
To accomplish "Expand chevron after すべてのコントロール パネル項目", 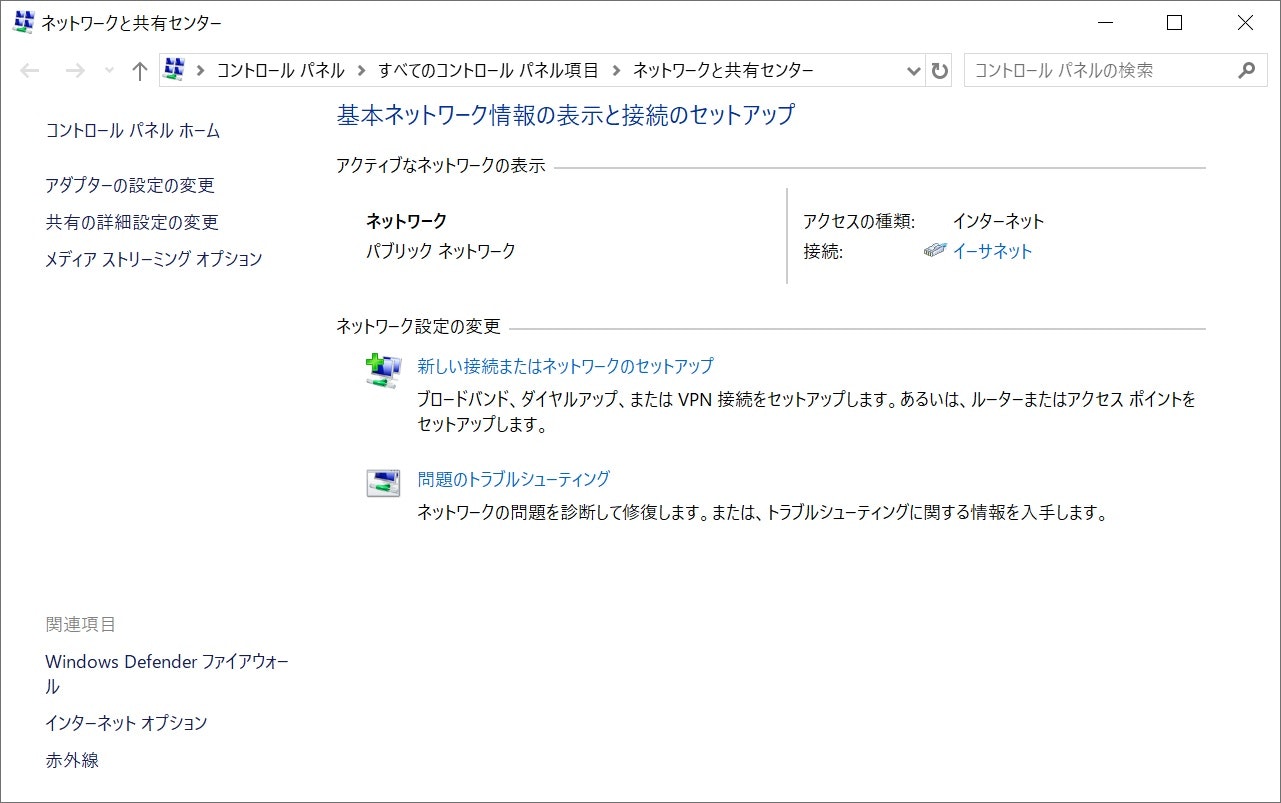I will [x=615, y=71].
